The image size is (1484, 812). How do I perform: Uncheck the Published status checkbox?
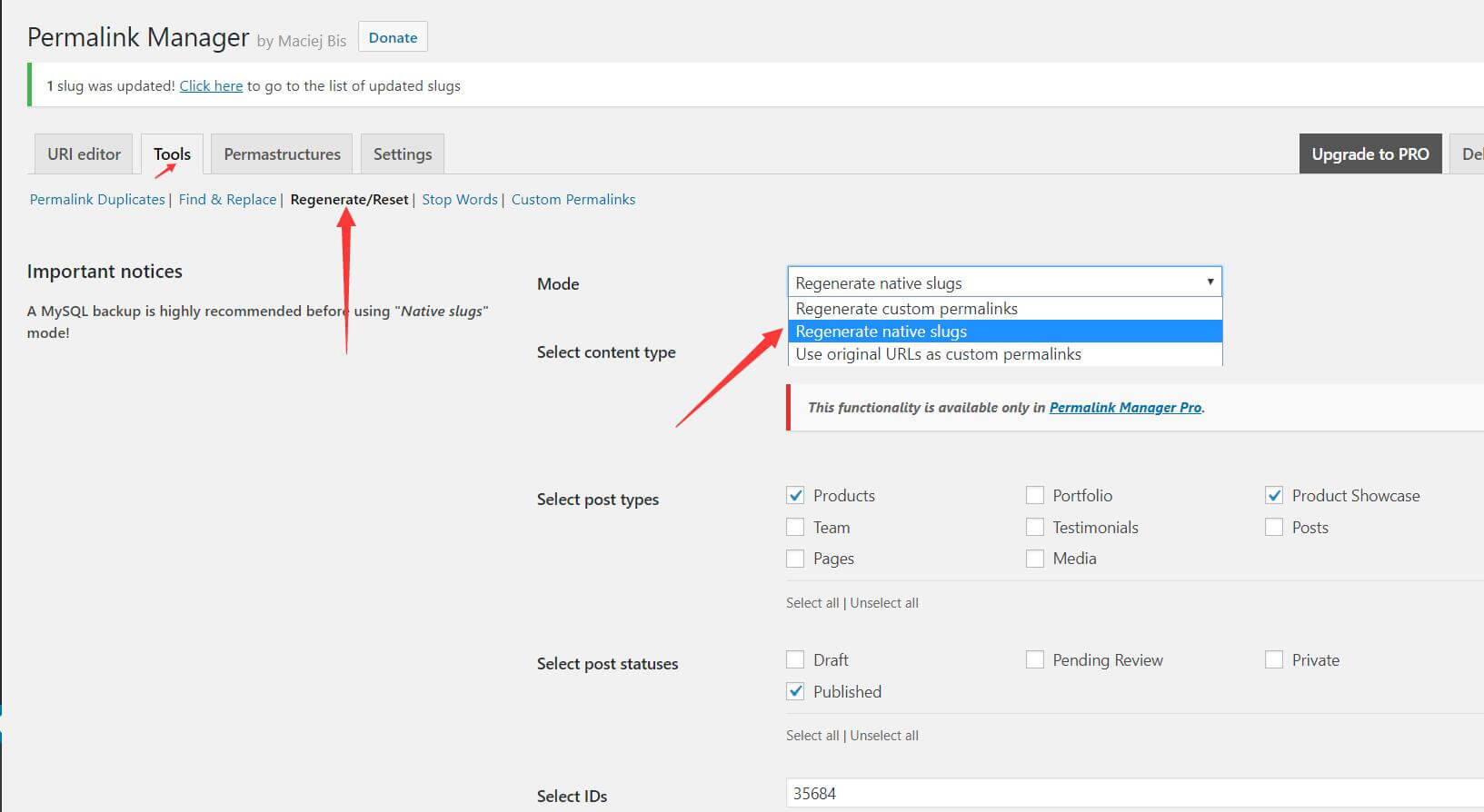pyautogui.click(x=795, y=692)
